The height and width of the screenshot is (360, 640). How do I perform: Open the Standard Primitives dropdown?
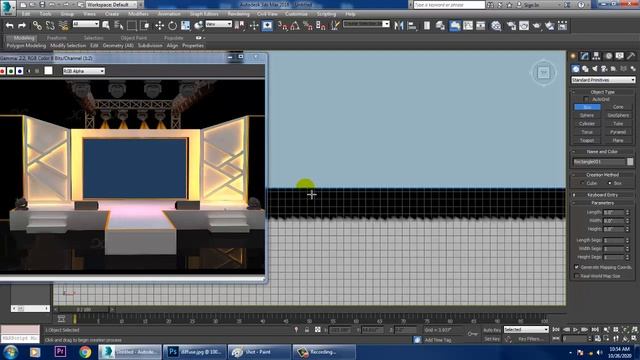point(603,80)
